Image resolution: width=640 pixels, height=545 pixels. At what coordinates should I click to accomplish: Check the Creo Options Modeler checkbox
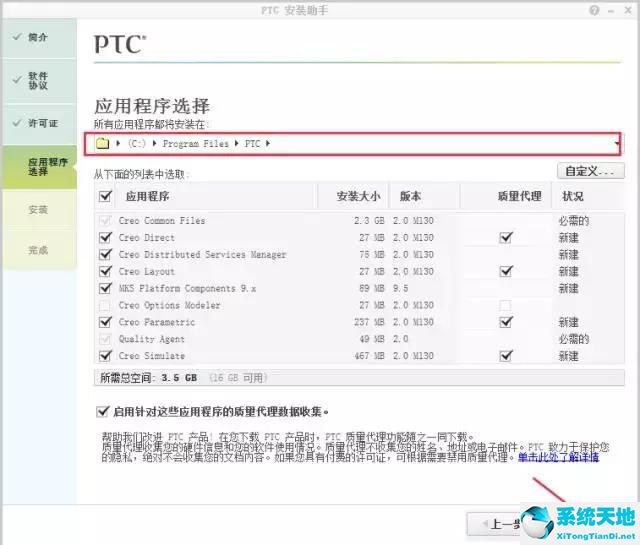point(105,305)
